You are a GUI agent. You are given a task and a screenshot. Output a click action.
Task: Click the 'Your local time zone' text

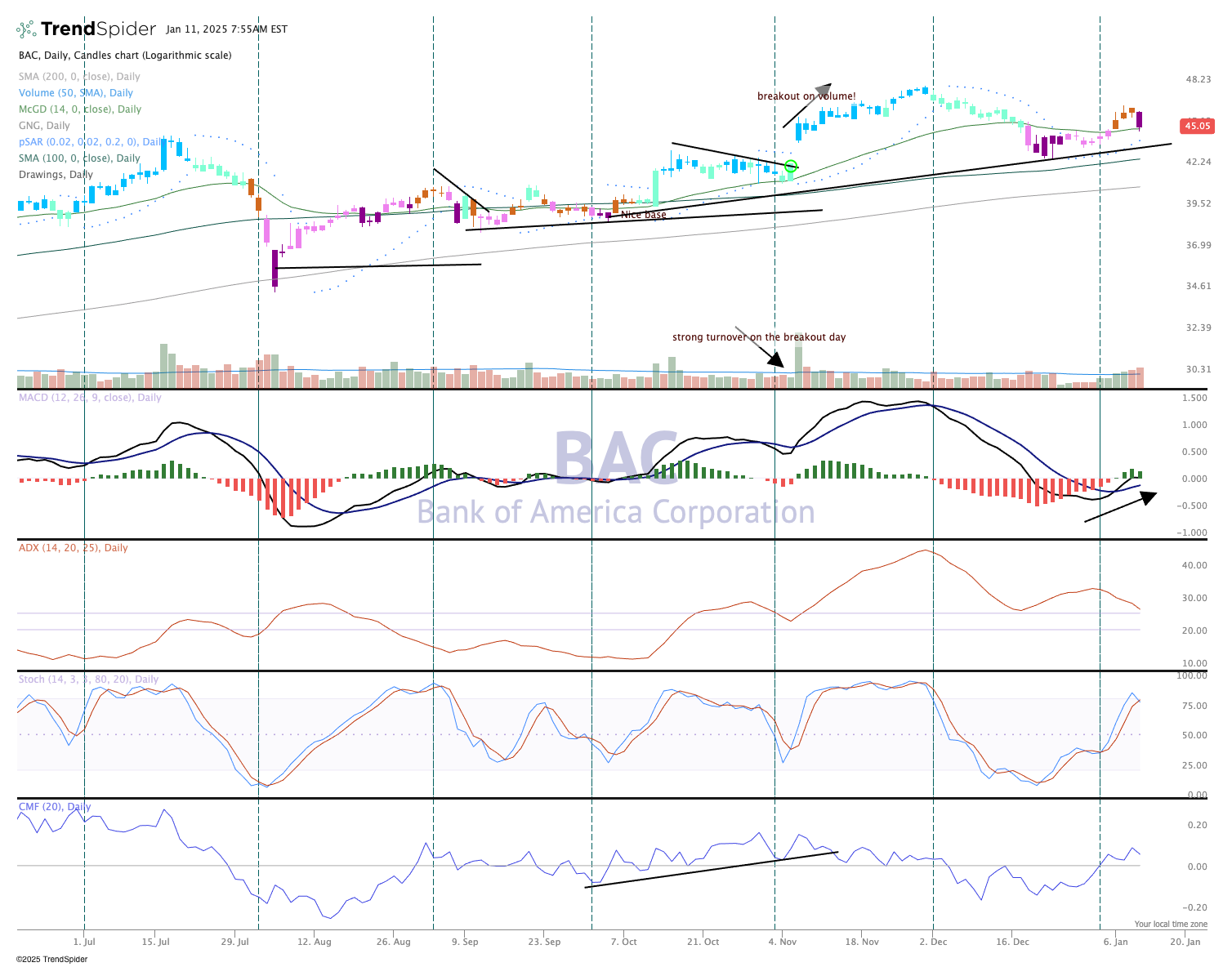1170,925
